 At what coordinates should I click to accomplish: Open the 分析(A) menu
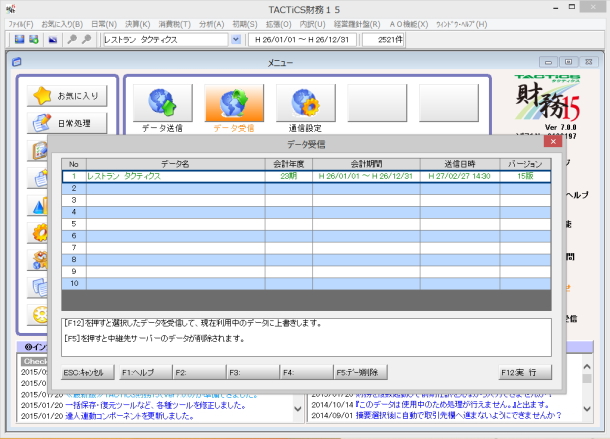tap(212, 24)
